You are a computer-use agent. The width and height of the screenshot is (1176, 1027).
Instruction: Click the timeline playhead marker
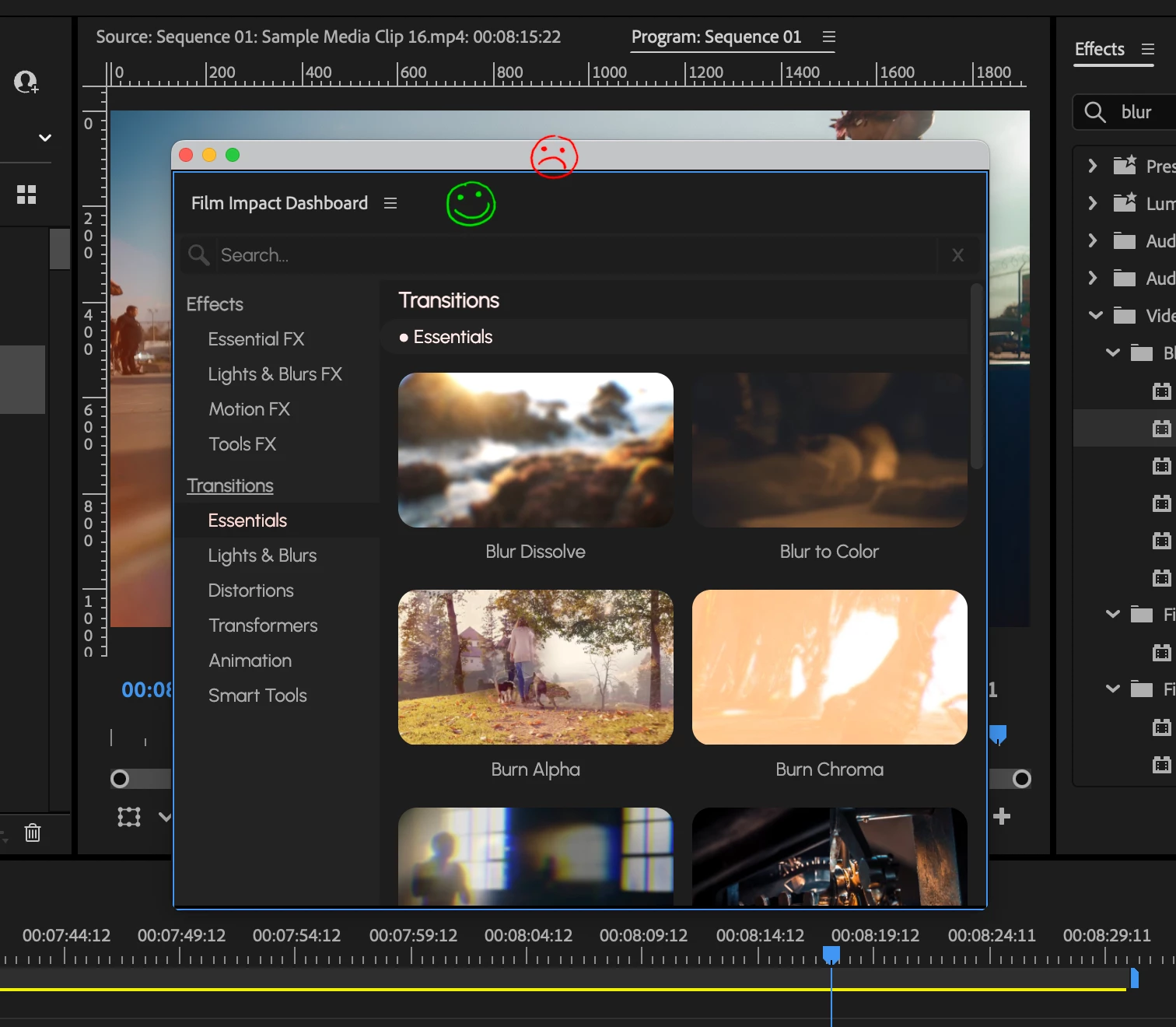pos(831,955)
